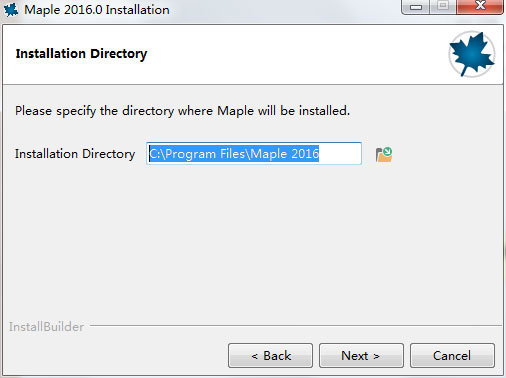Cancel the Maple installation
The height and width of the screenshot is (378, 506).
pyautogui.click(x=452, y=356)
